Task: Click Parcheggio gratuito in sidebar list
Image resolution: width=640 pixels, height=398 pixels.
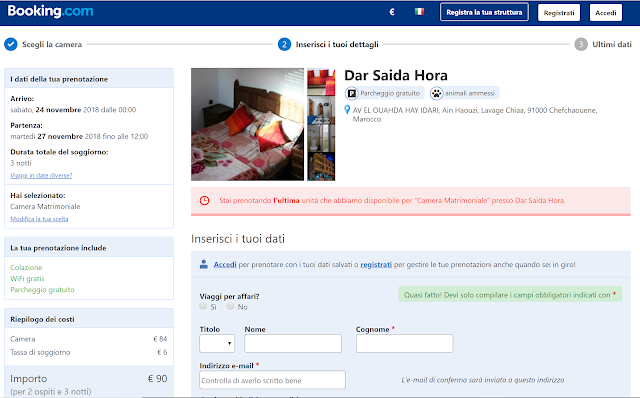Action: (42, 289)
